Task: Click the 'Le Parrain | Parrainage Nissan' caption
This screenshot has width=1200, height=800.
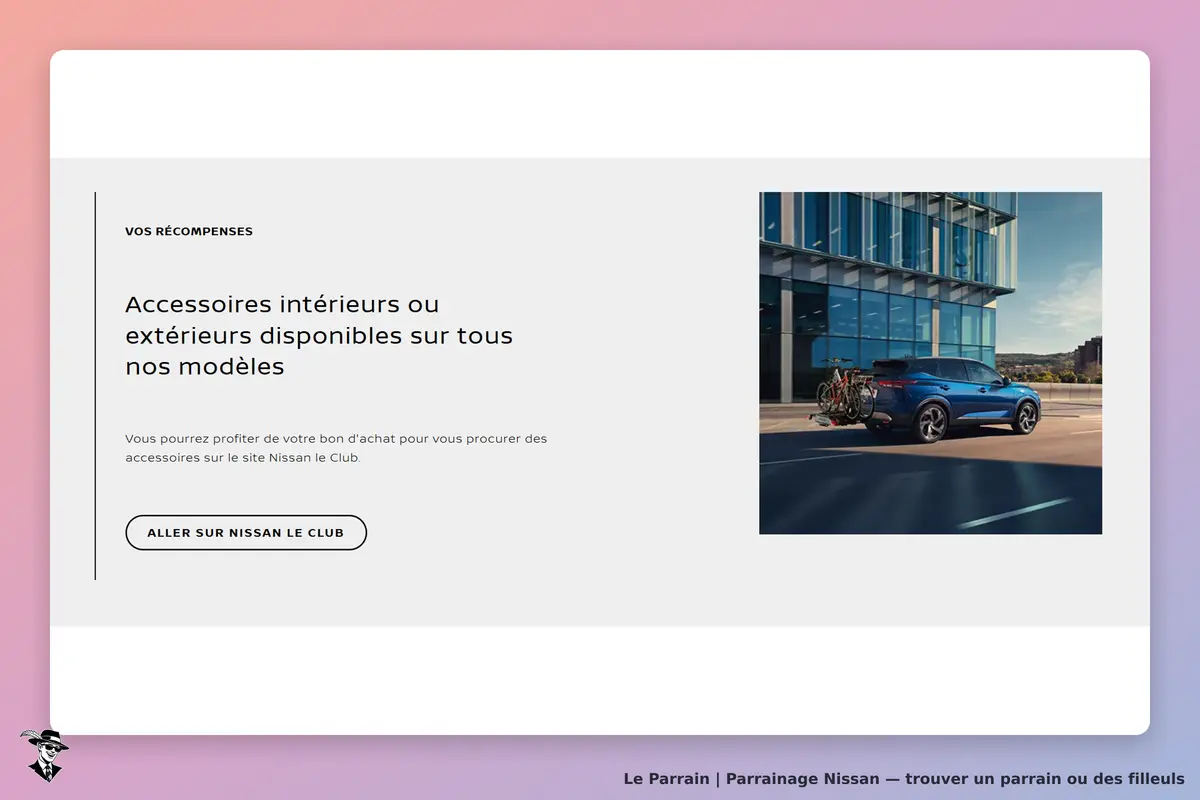Action: point(904,778)
